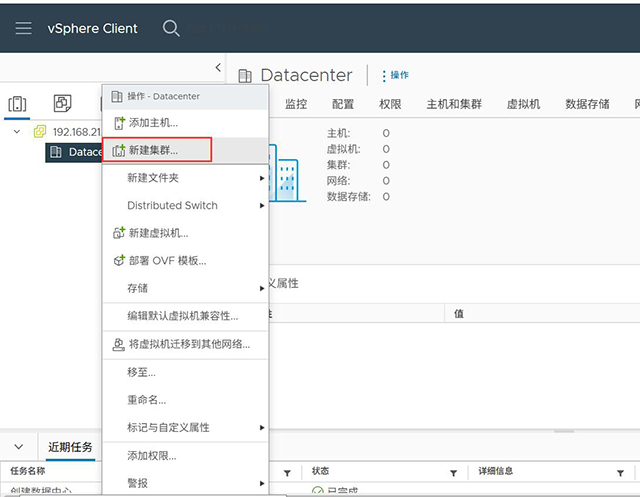
Task: Click the 数据存储: count label
Action: pyautogui.click(x=349, y=197)
